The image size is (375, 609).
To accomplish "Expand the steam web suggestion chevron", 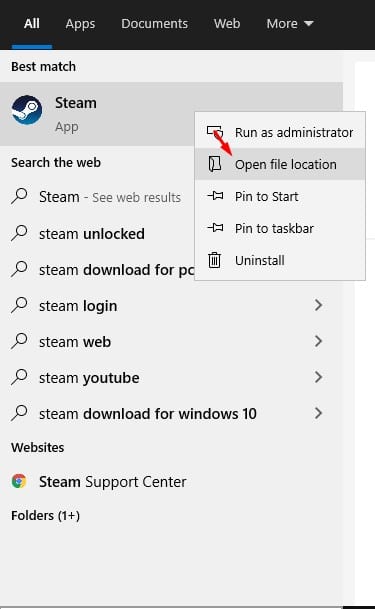I will 318,341.
